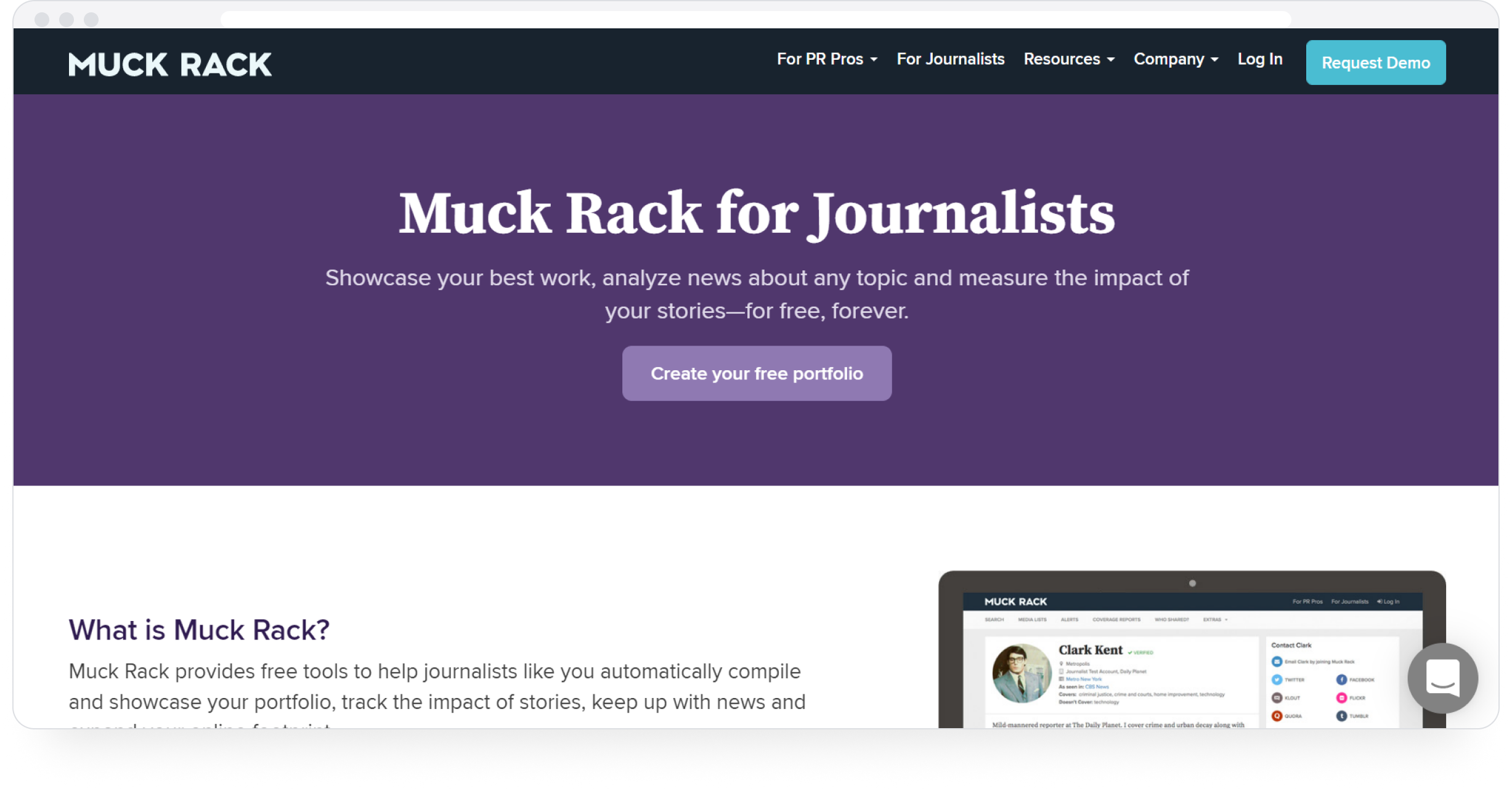Click the Metro New York link in the laptop image
1512x791 pixels.
click(1083, 679)
